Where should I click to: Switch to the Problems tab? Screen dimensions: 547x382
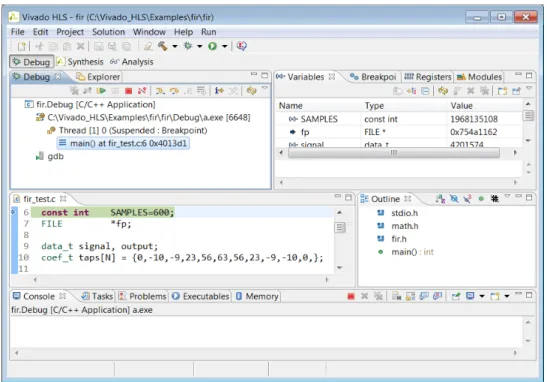click(142, 297)
